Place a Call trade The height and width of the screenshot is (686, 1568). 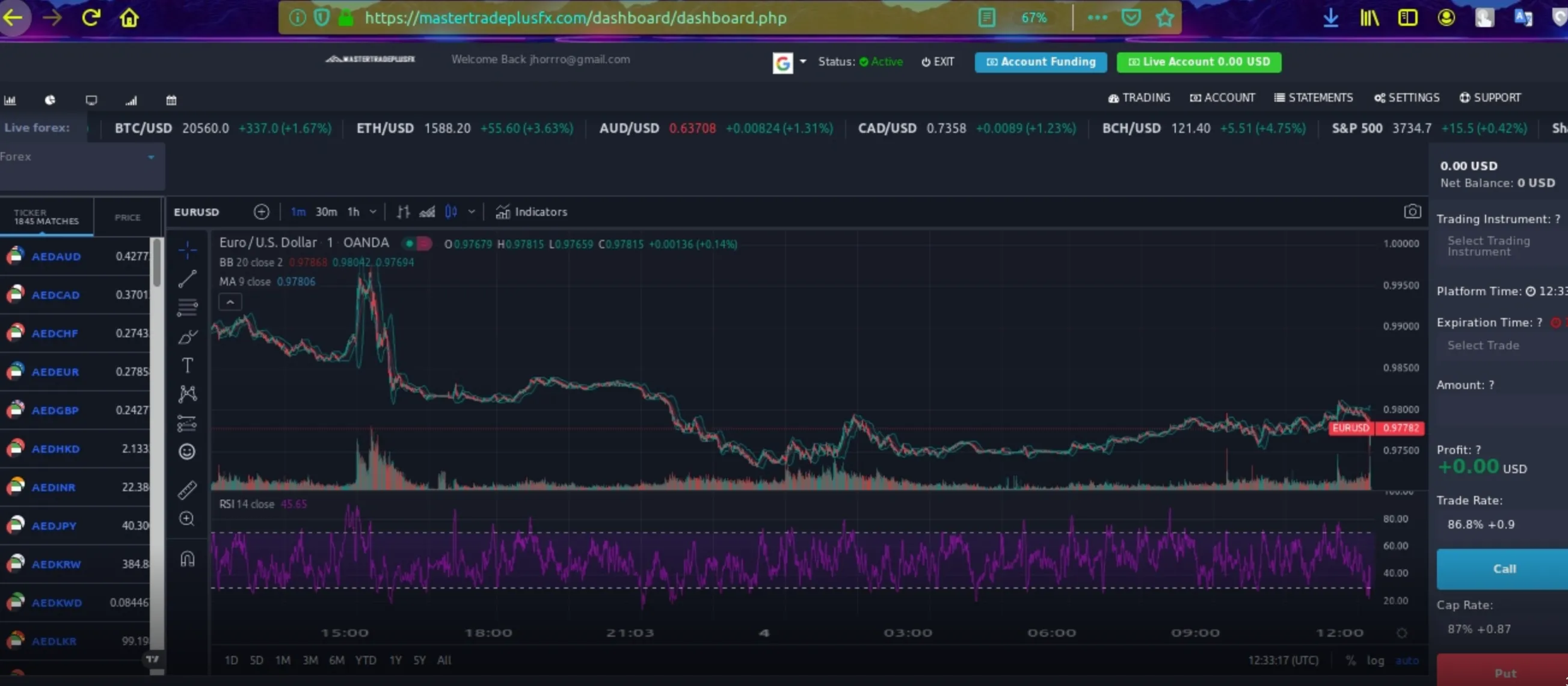(1502, 569)
